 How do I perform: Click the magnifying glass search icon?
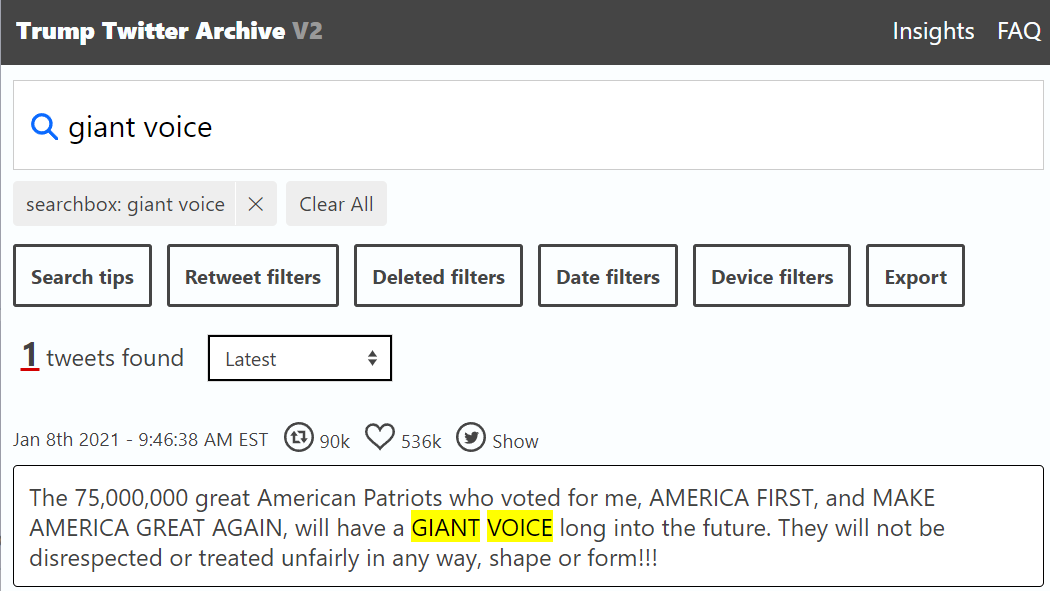pos(44,126)
